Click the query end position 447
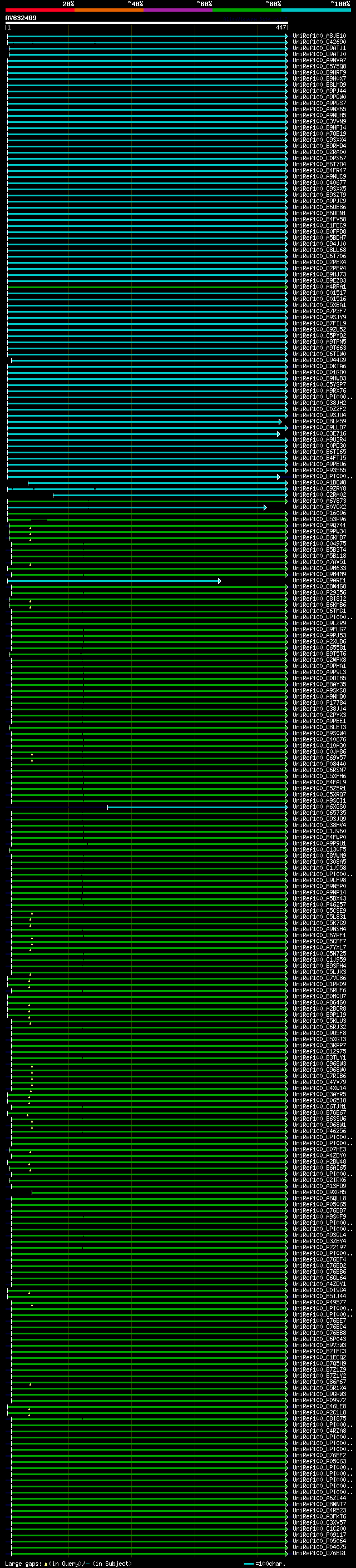Screen dimensions: 356x1568 point(280,27)
